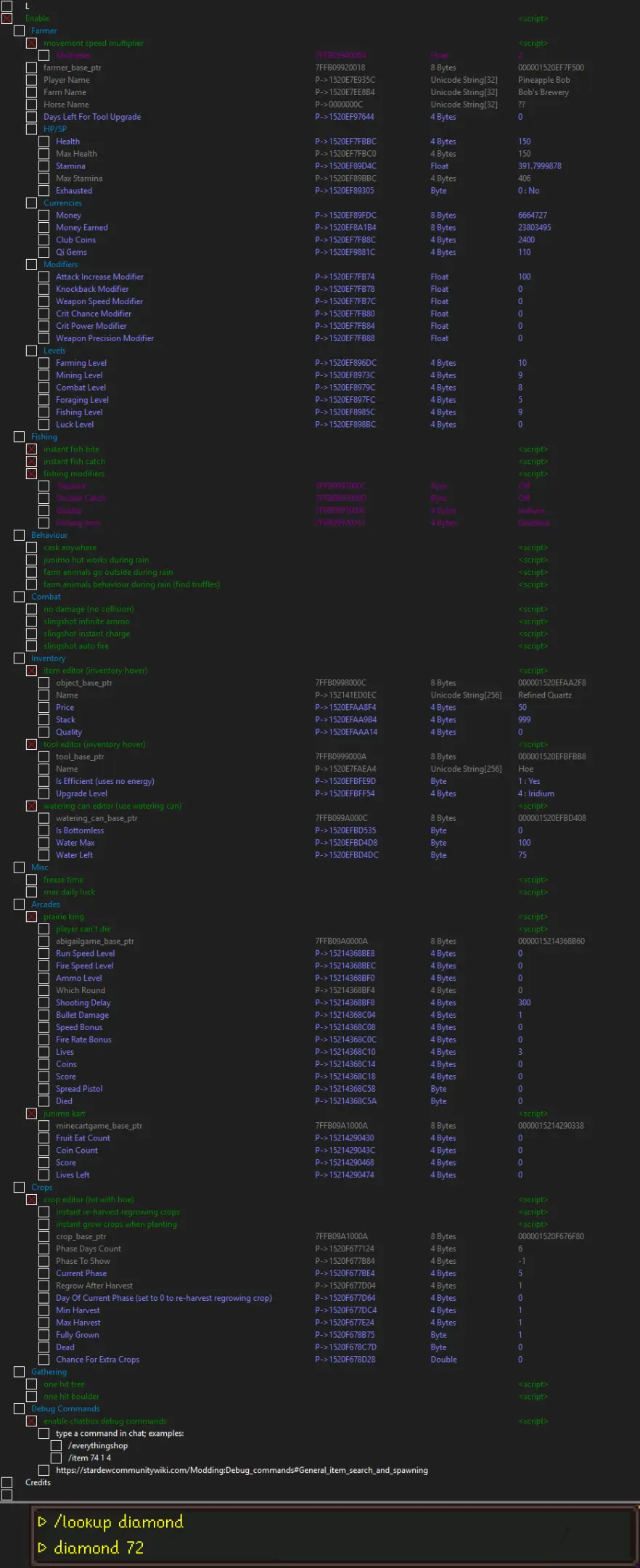Open the Arcades group
Screen dimensions: 640x1568
45,904
